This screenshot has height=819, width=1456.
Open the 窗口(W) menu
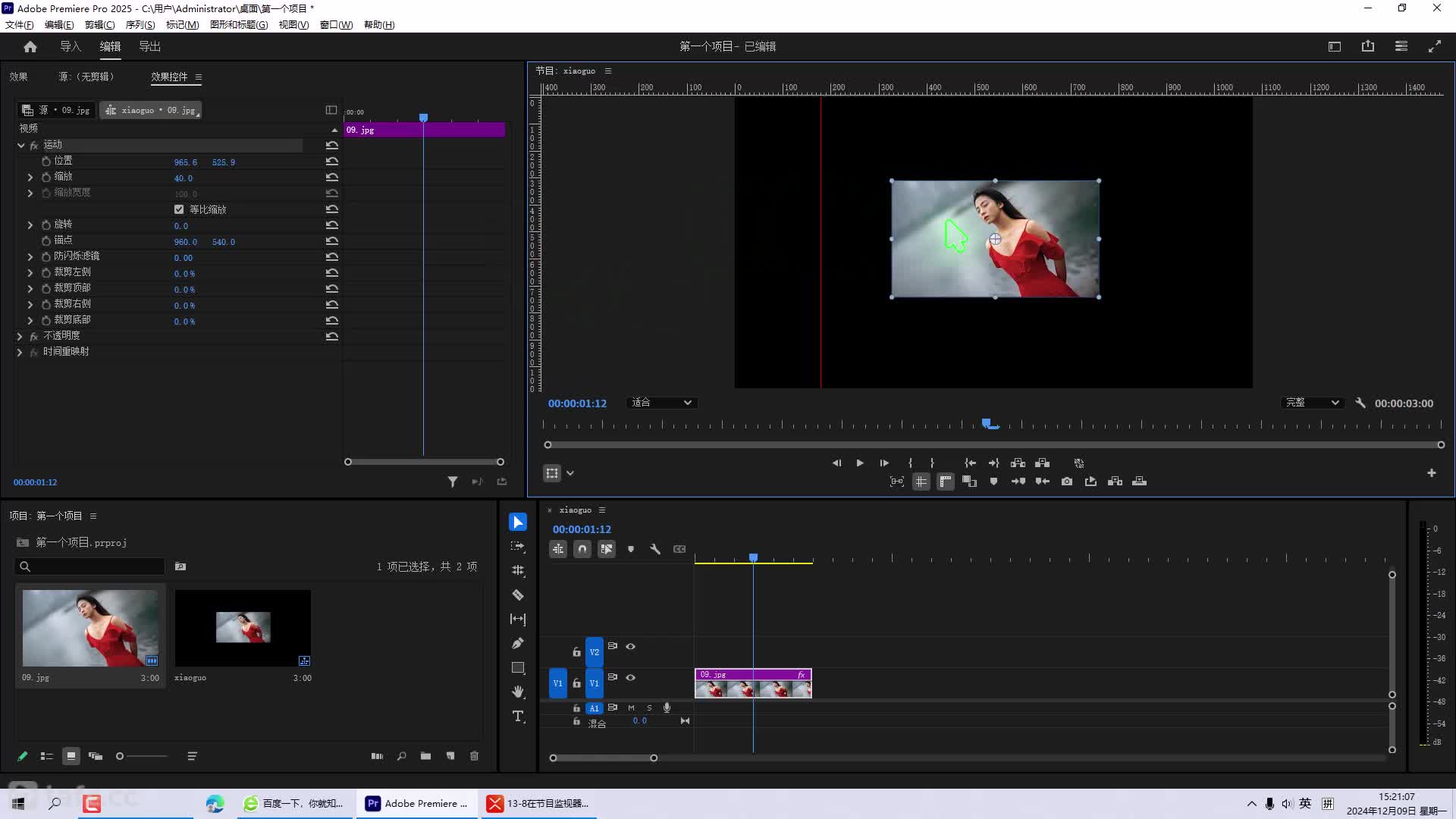pos(336,25)
